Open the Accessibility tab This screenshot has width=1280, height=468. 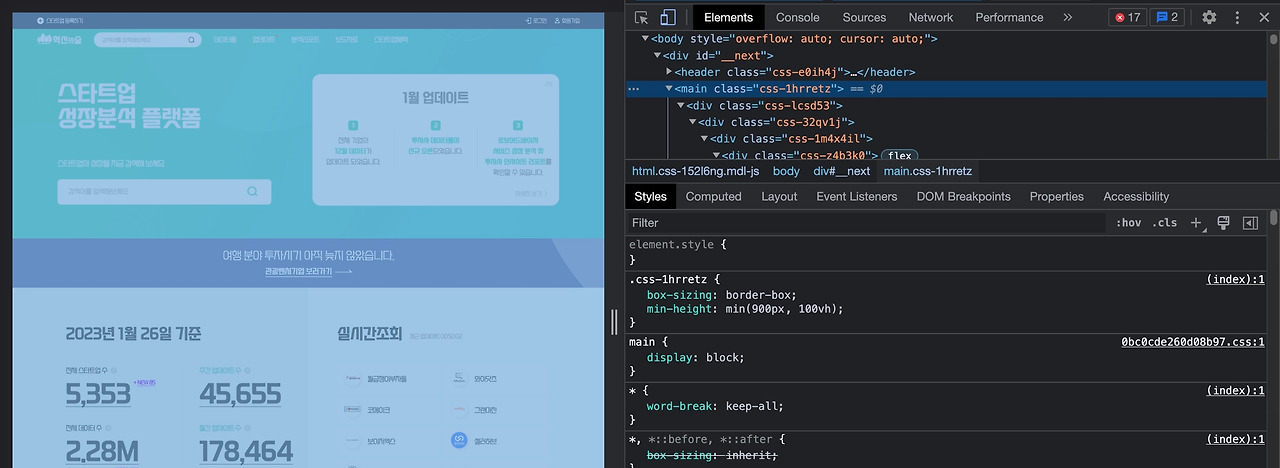tap(1136, 197)
